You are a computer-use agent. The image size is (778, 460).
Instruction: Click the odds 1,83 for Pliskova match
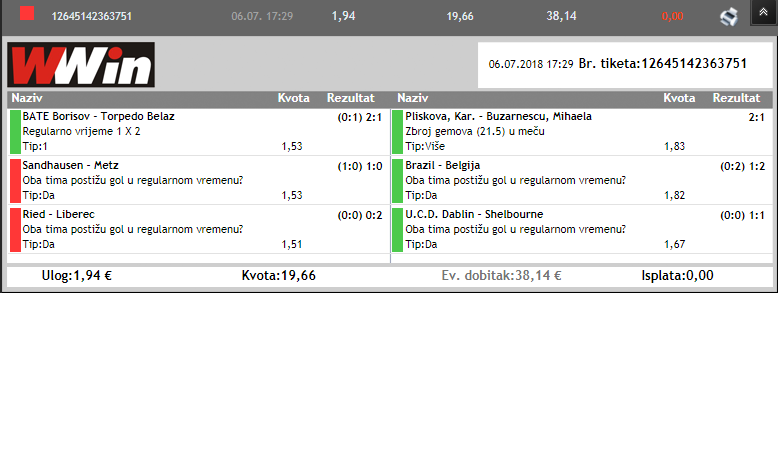pos(674,146)
